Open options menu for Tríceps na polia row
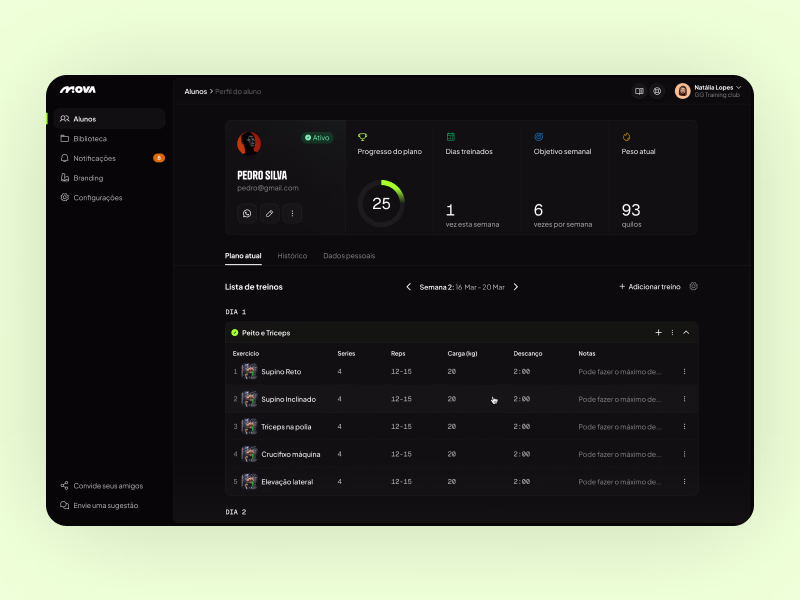Viewport: 800px width, 600px height. point(684,427)
